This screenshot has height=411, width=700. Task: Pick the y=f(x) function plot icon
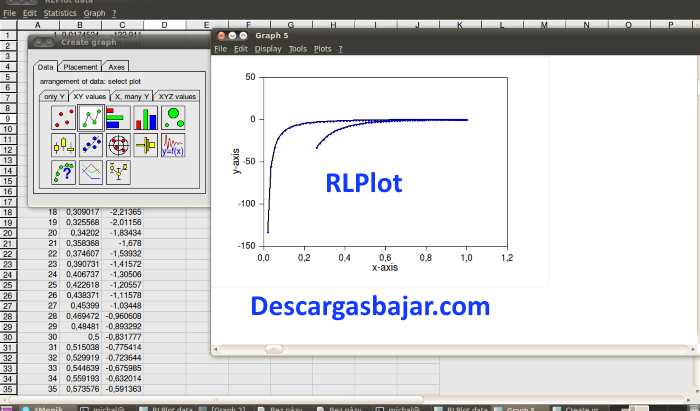tap(173, 145)
